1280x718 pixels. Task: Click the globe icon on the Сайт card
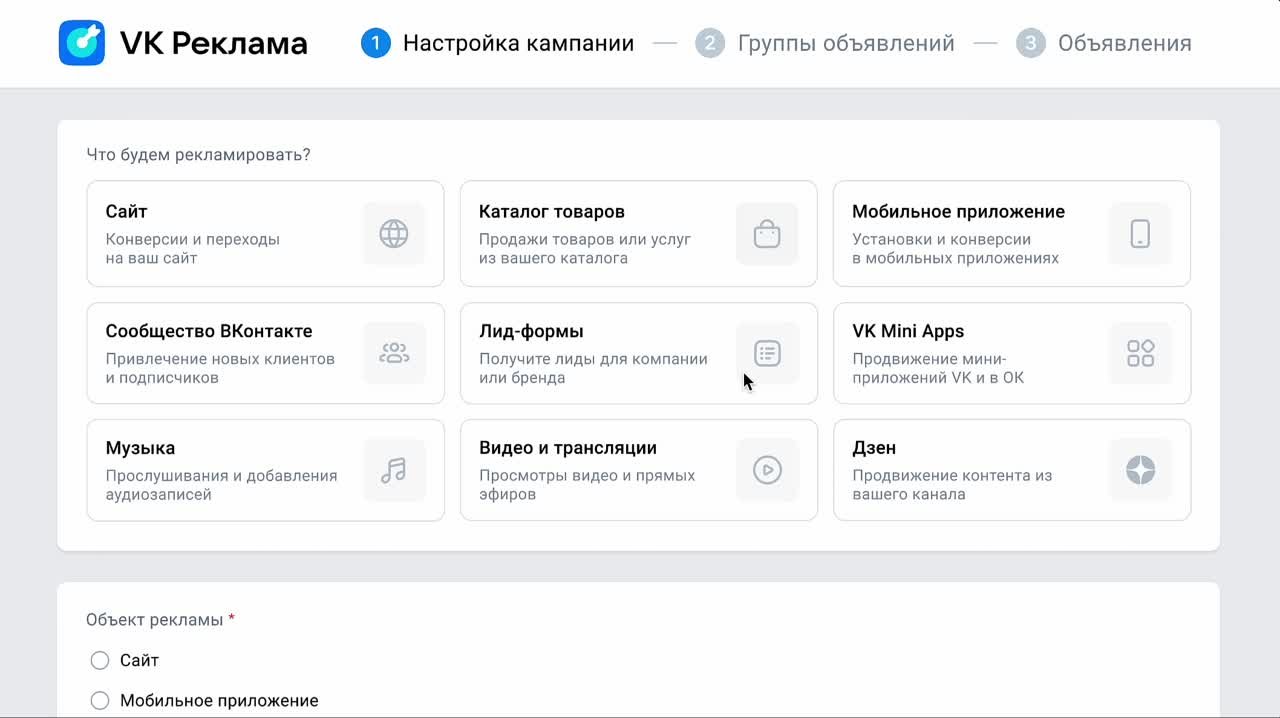(x=394, y=234)
